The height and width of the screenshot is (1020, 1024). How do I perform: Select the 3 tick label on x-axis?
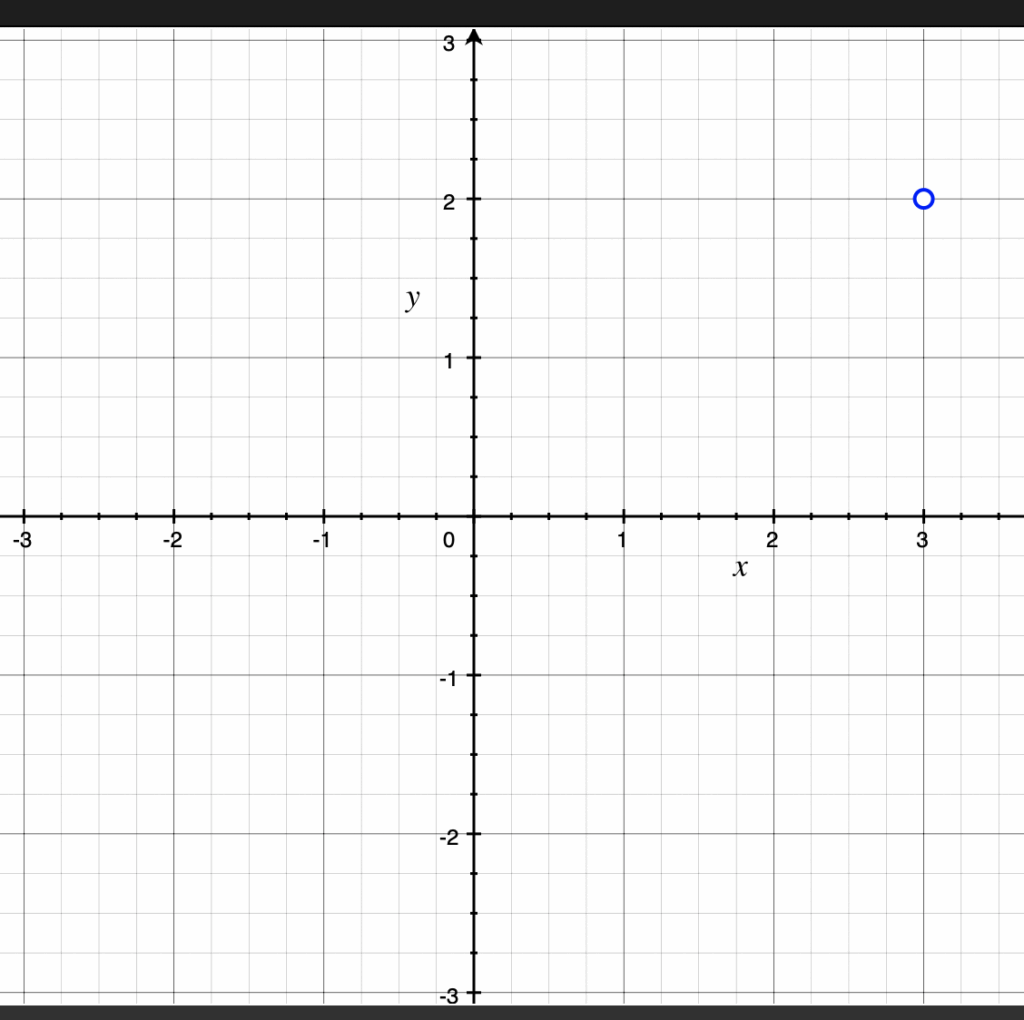pyautogui.click(x=922, y=541)
